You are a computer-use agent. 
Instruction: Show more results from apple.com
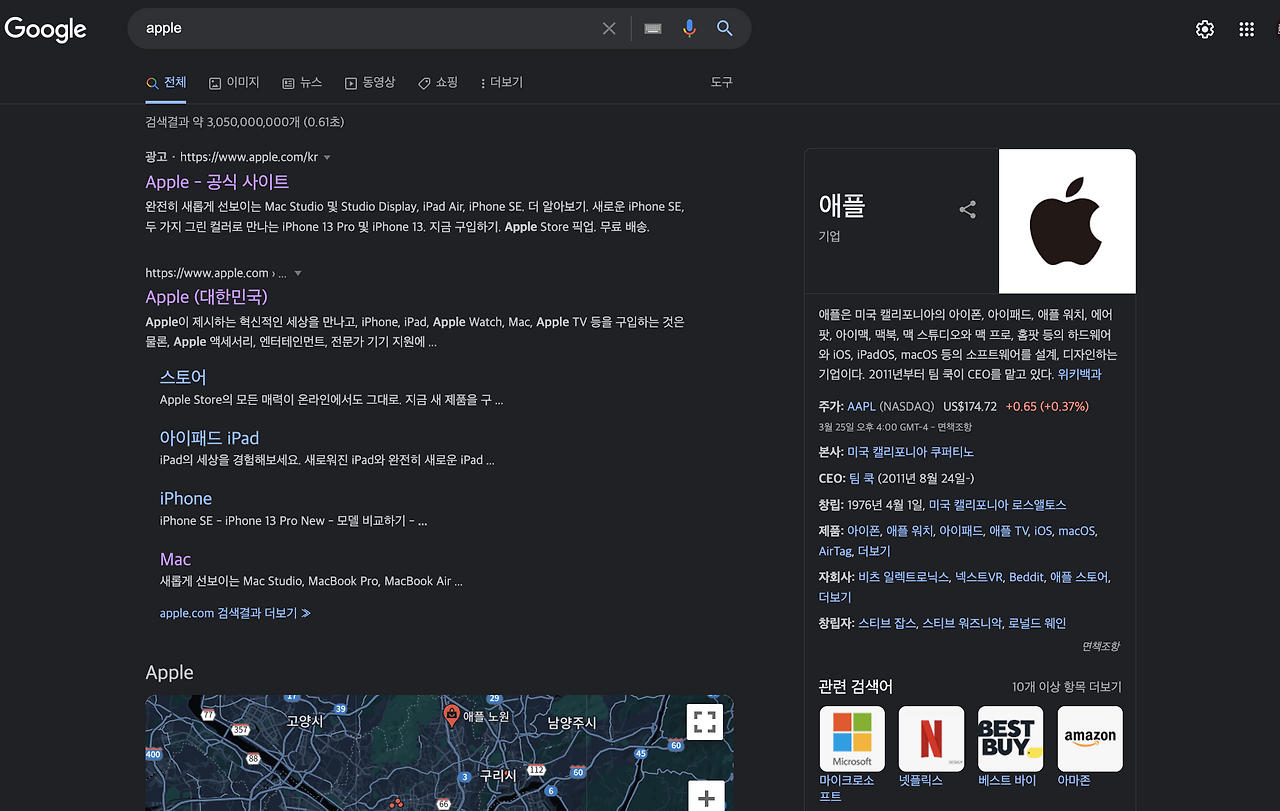tap(235, 613)
